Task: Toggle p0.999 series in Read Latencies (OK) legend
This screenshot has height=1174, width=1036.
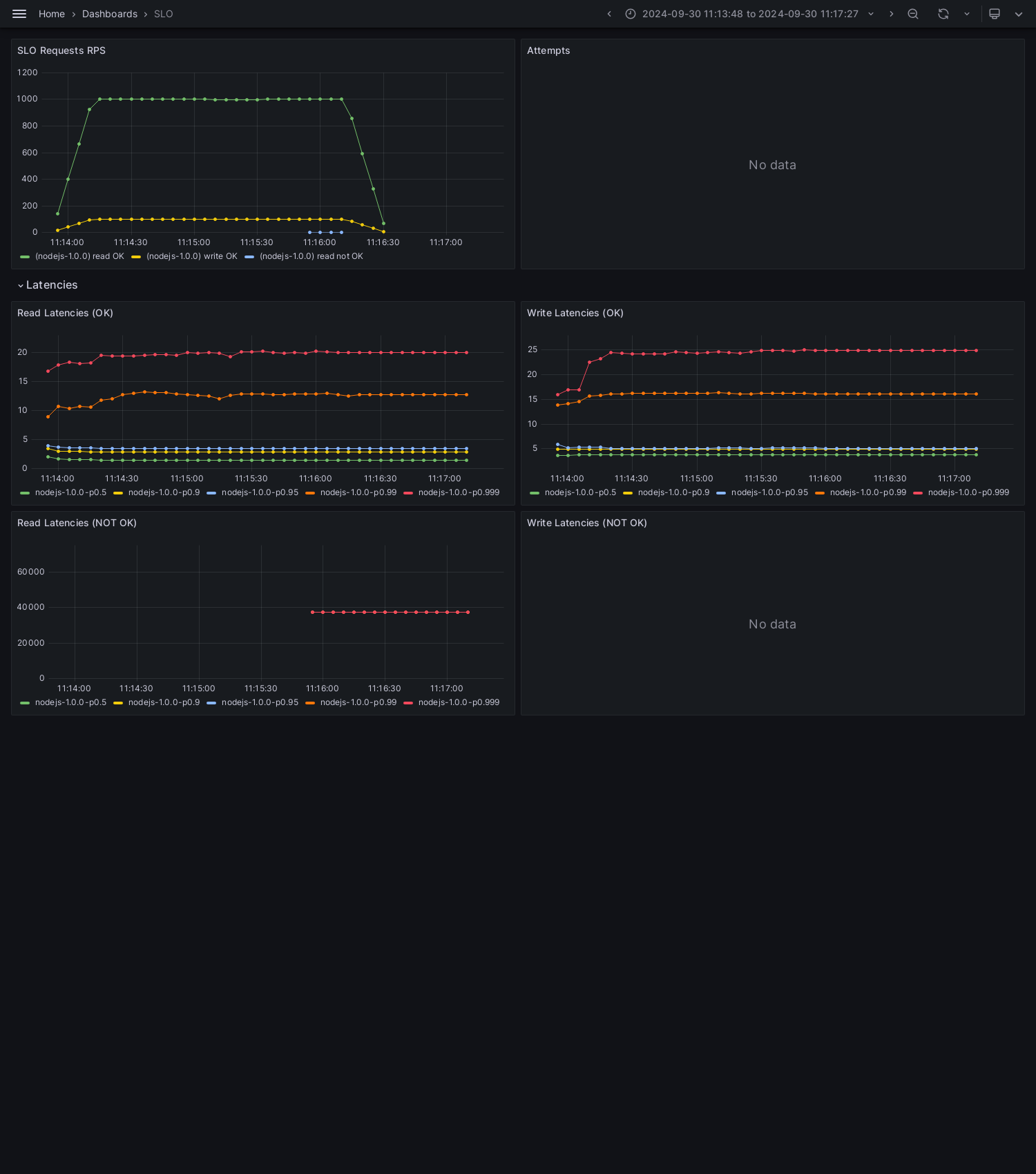Action: coord(459,492)
